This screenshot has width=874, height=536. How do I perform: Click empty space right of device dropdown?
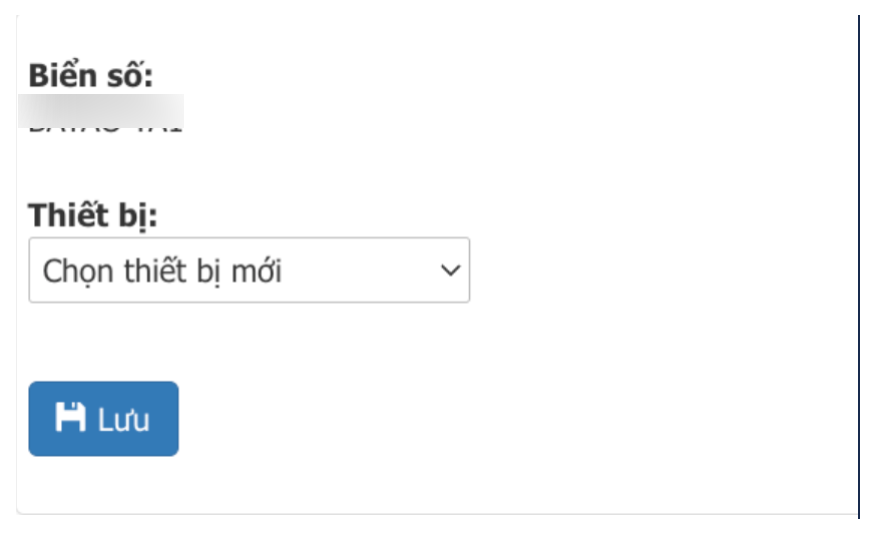point(658,270)
